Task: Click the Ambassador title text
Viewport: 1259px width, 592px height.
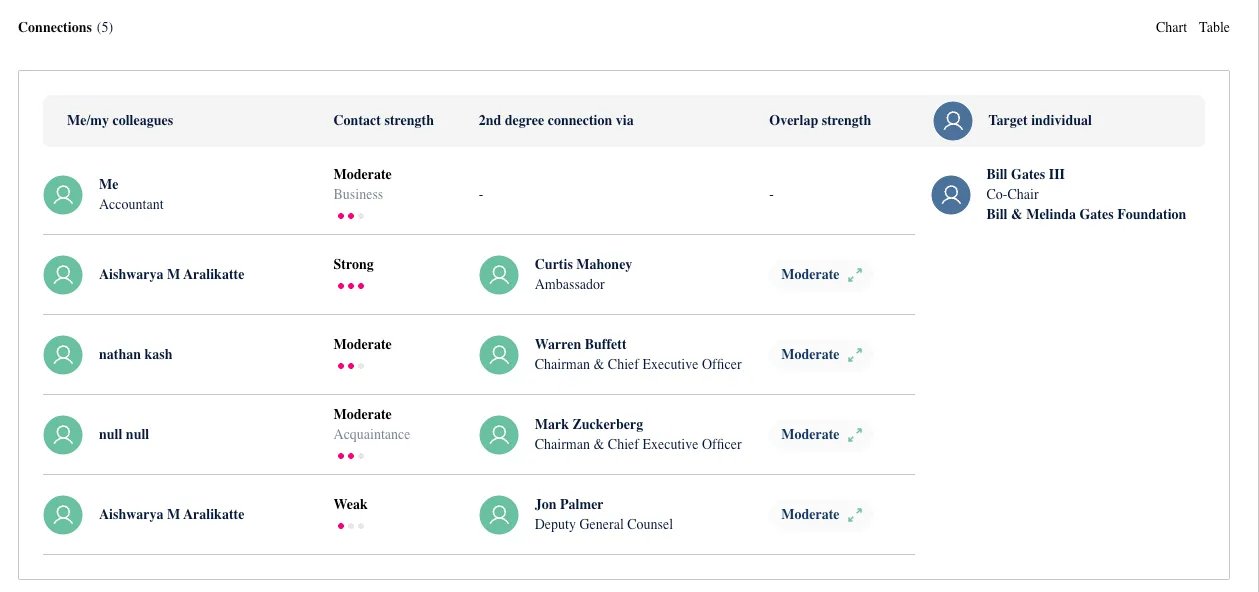Action: (570, 285)
